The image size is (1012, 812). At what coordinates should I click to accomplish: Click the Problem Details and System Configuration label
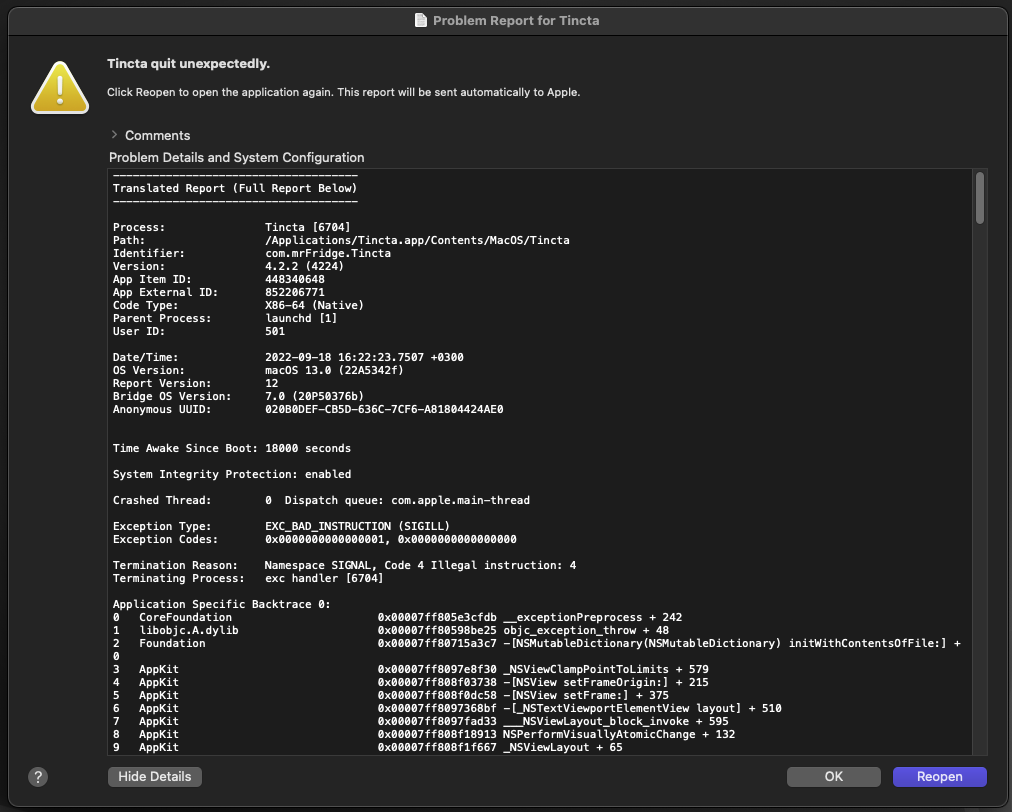pos(236,158)
